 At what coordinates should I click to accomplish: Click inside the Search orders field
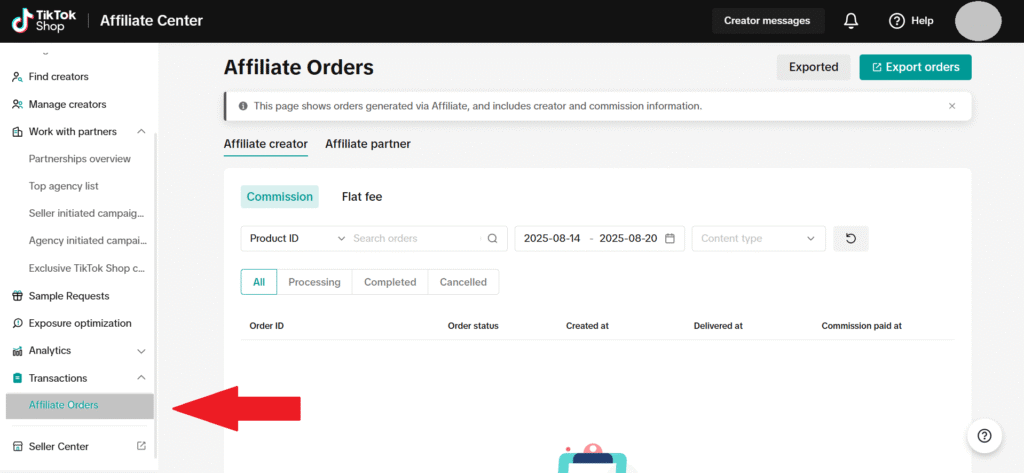tap(415, 238)
